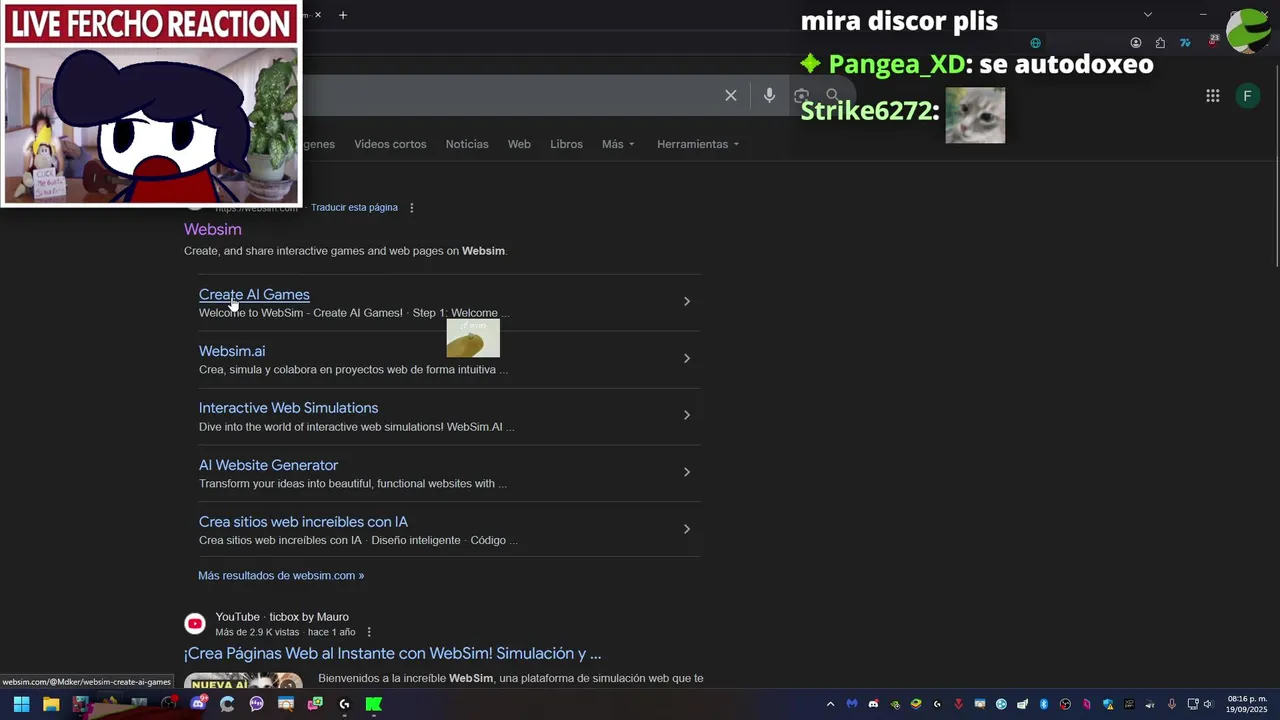Open network icon in system tray
The height and width of the screenshot is (720, 1280).
[x=1193, y=704]
